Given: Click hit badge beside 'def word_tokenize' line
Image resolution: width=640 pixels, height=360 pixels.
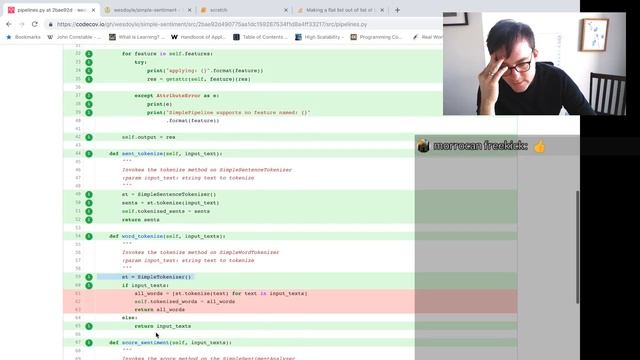Looking at the screenshot, I should tap(89, 236).
